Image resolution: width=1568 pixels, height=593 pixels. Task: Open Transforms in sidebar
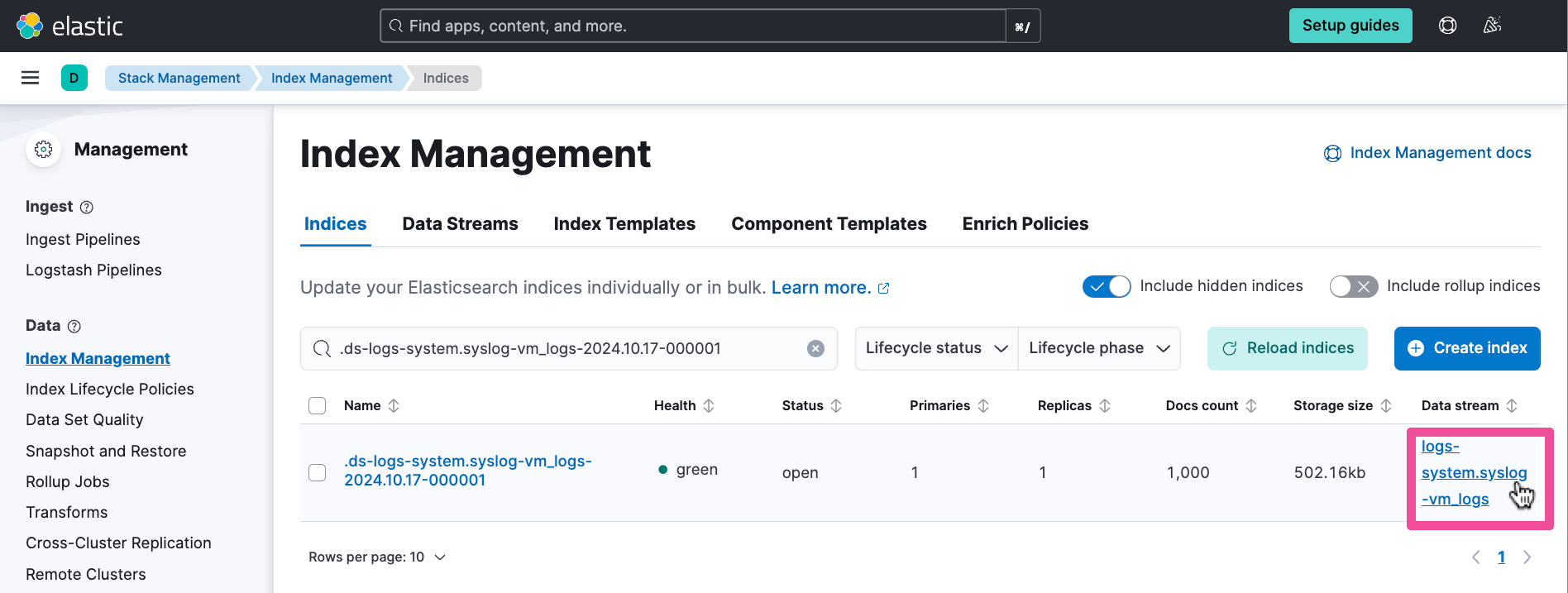coord(67,513)
